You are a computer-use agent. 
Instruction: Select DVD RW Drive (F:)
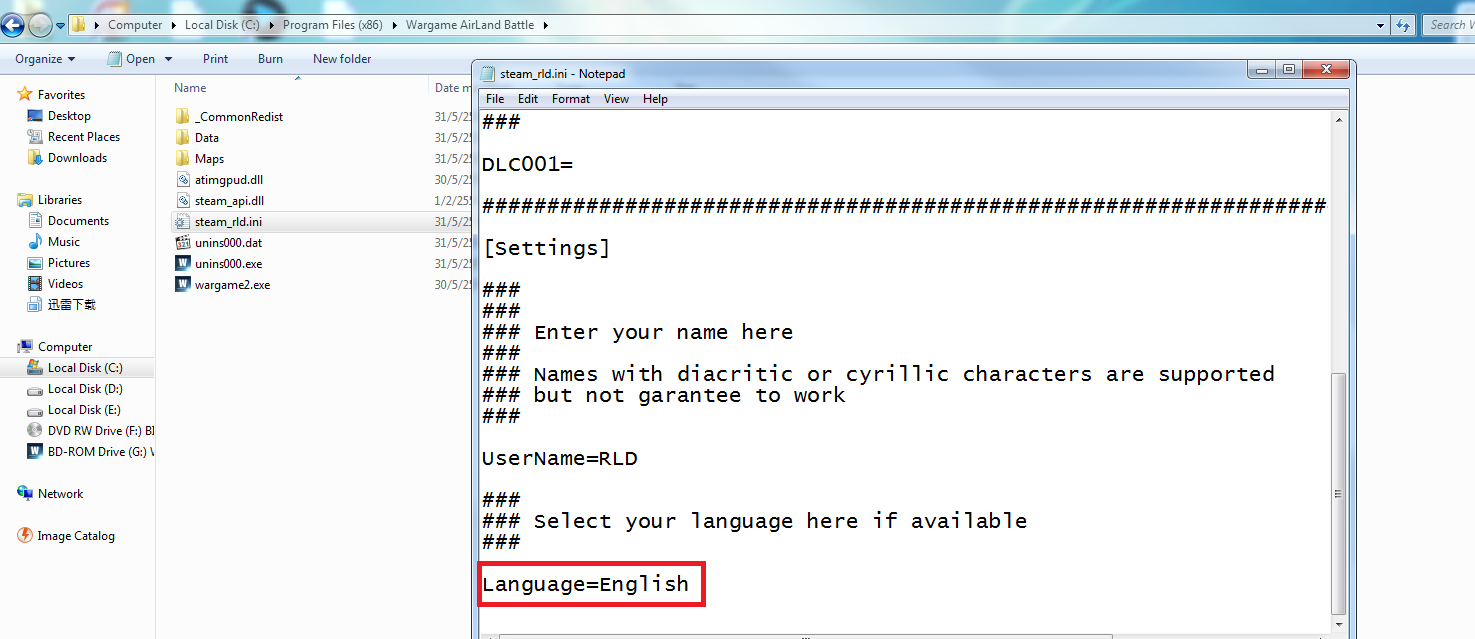click(91, 431)
